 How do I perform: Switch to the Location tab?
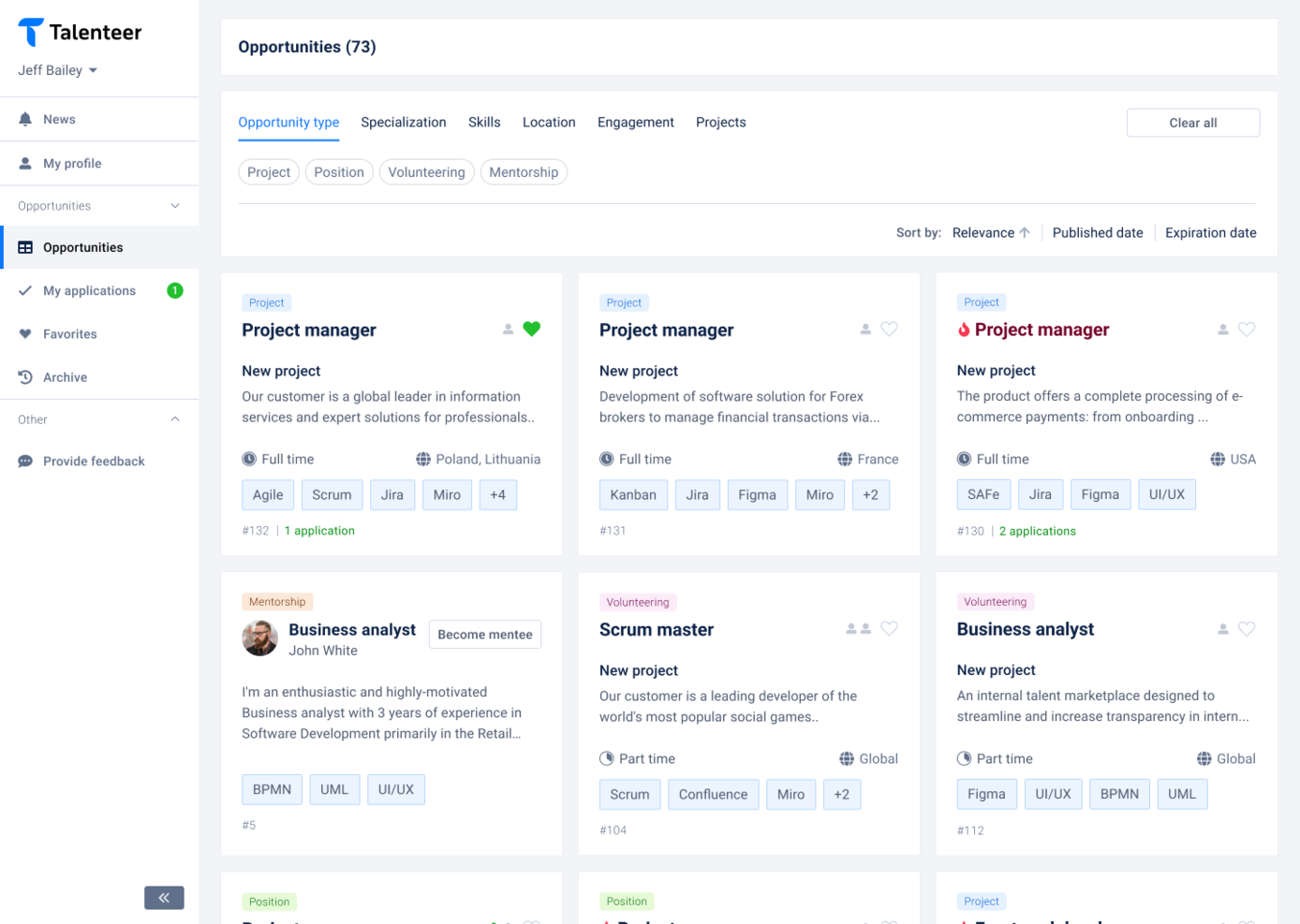tap(549, 123)
